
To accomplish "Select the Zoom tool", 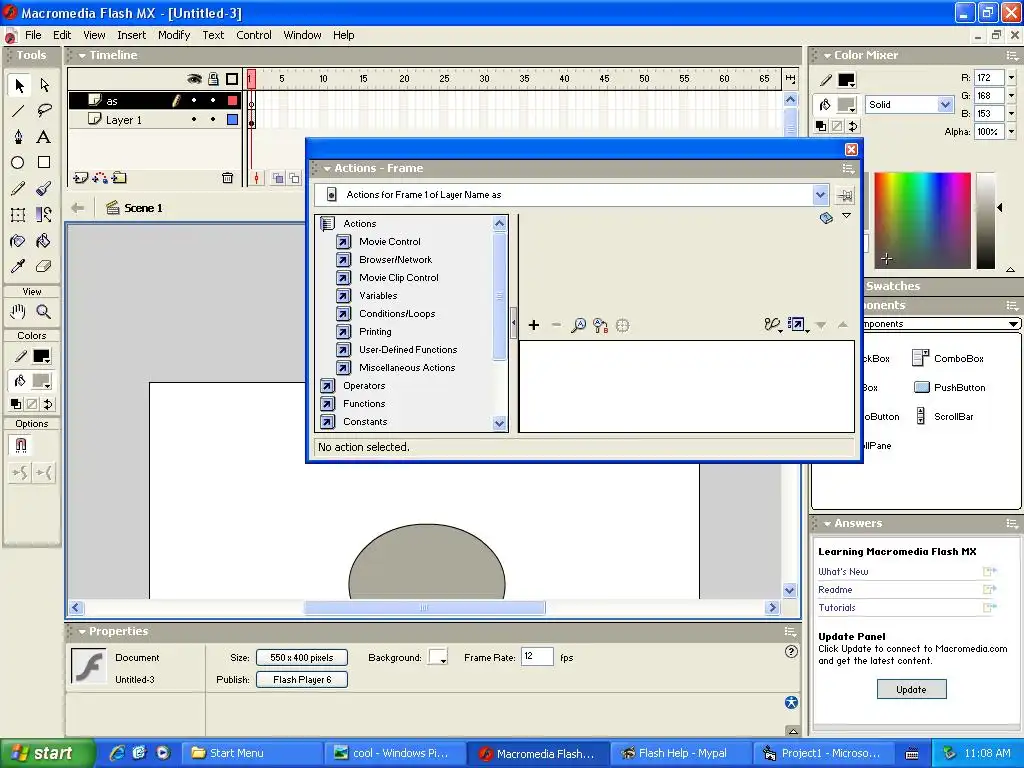I will pyautogui.click(x=44, y=312).
